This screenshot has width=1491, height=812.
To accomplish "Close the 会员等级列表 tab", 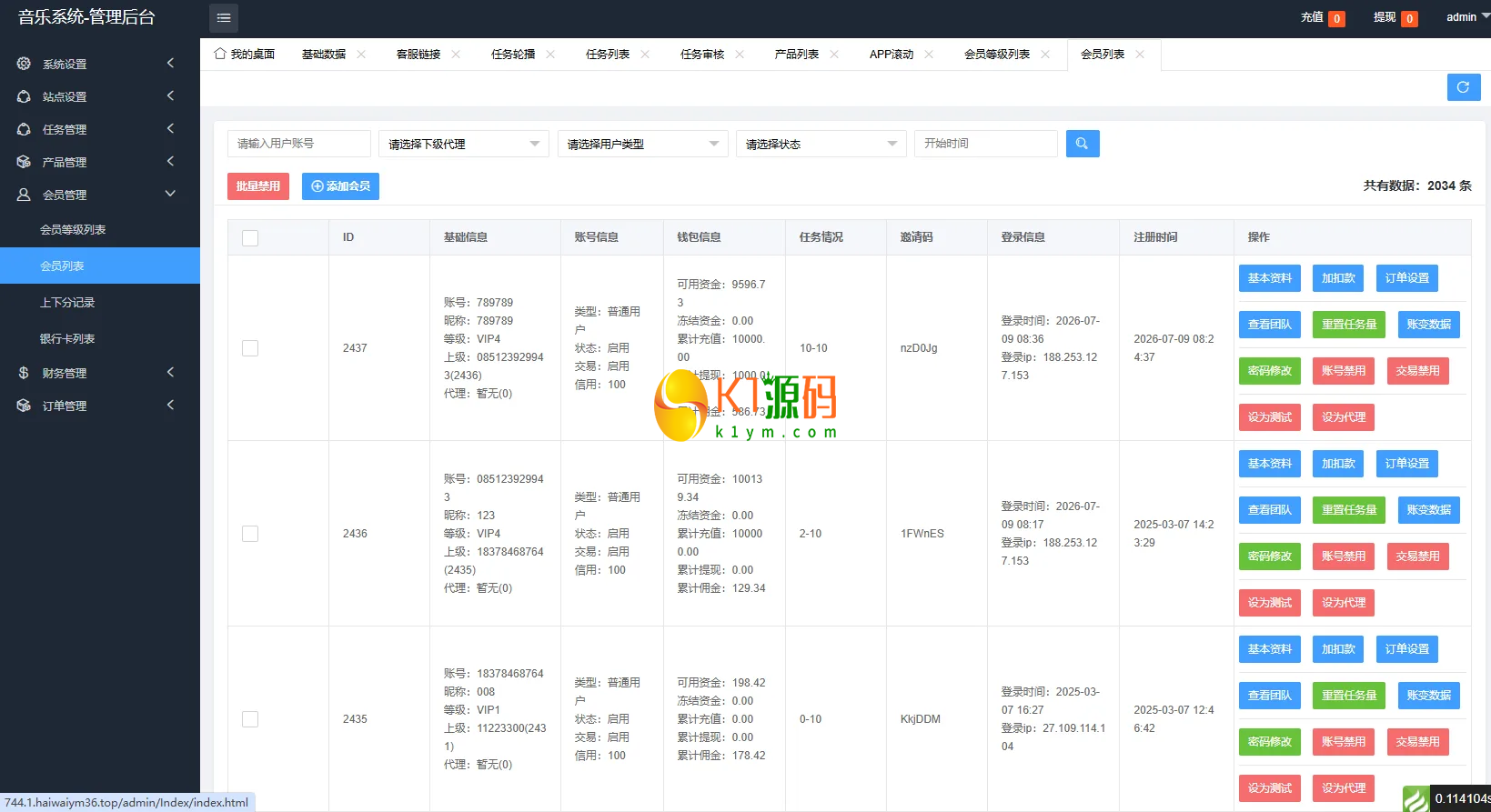I will (1045, 55).
